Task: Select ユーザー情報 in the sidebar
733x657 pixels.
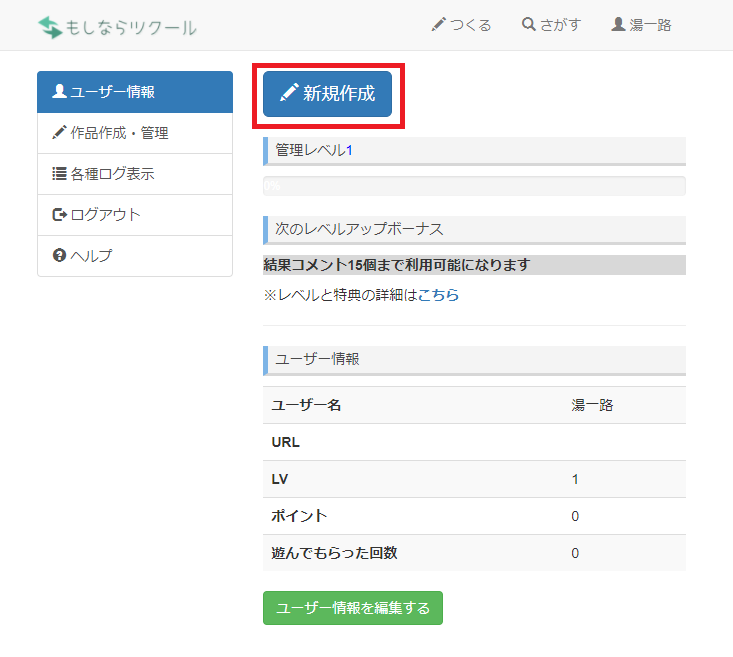Action: (135, 92)
